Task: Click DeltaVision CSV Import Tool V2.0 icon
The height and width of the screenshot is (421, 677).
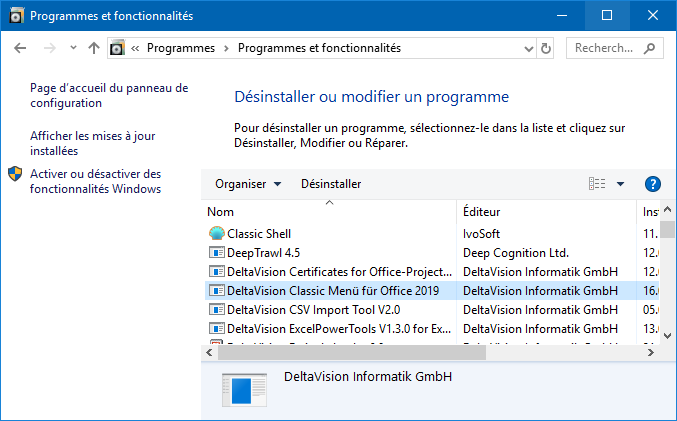Action: [217, 309]
